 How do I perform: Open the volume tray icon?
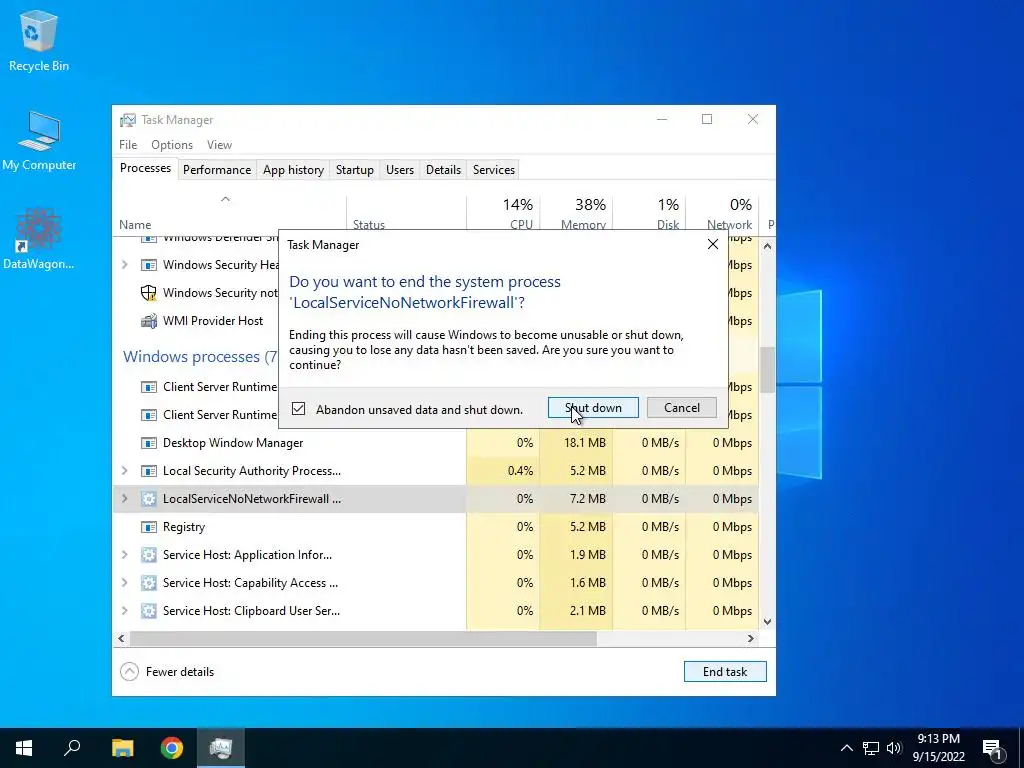pos(894,748)
